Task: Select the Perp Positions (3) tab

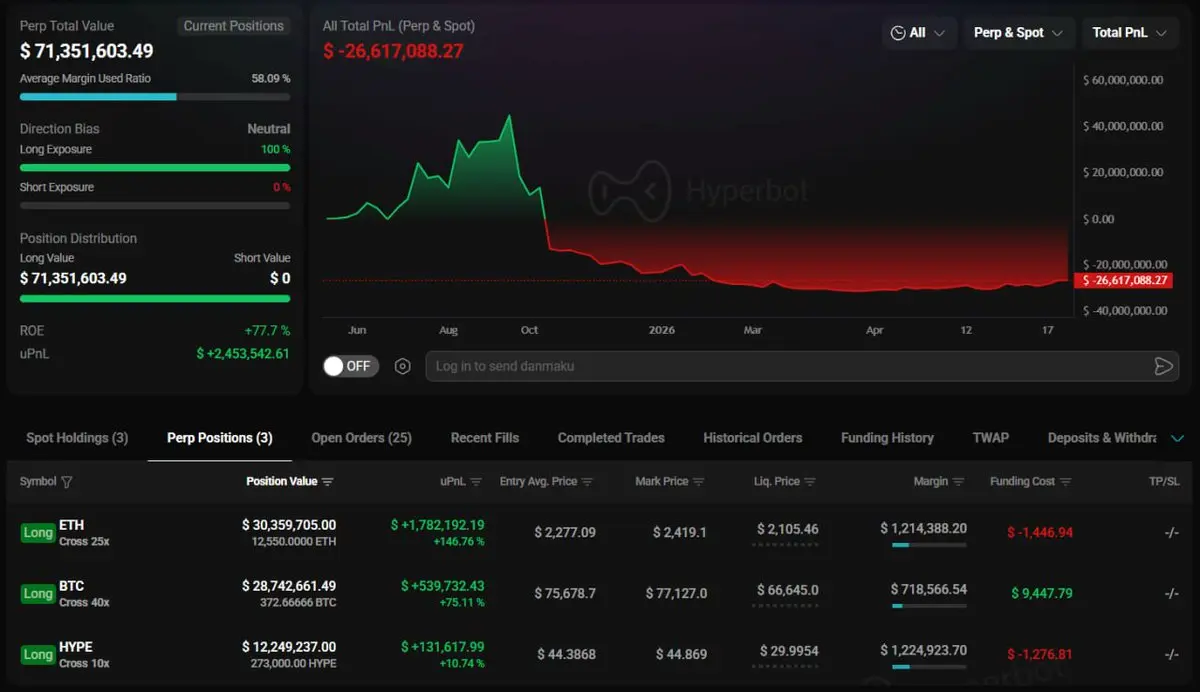Action: pos(220,438)
